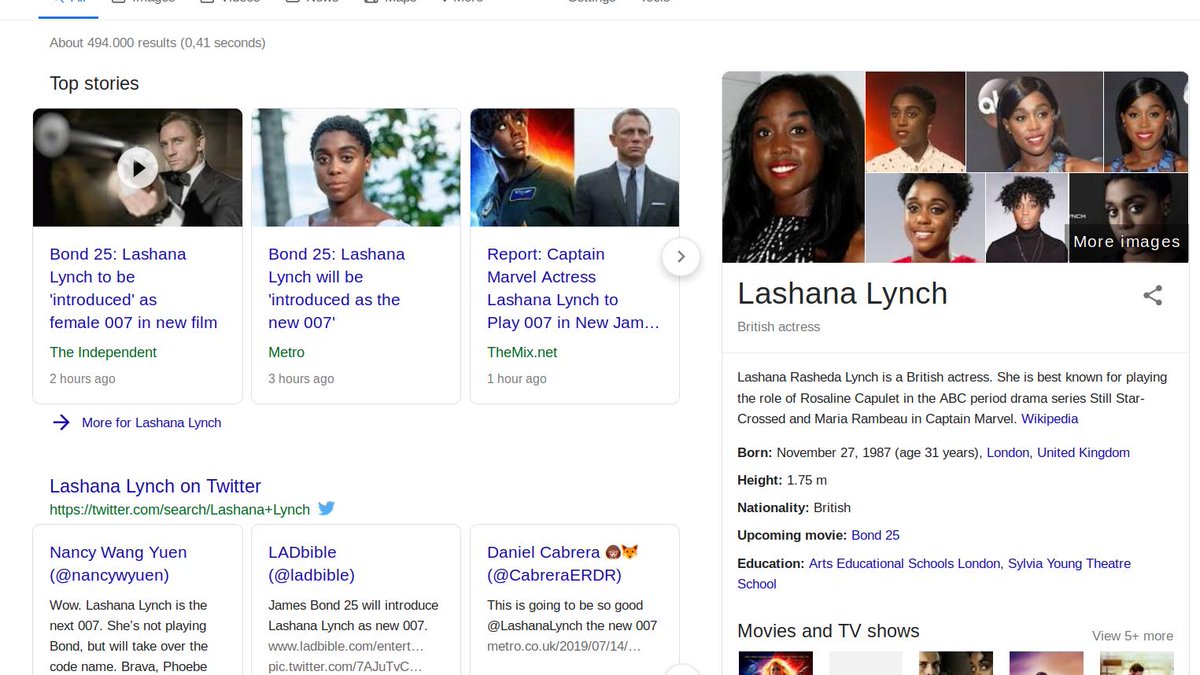Image resolution: width=1200 pixels, height=675 pixels.
Task: Open More images thumbnail overlay
Action: pyautogui.click(x=1128, y=218)
